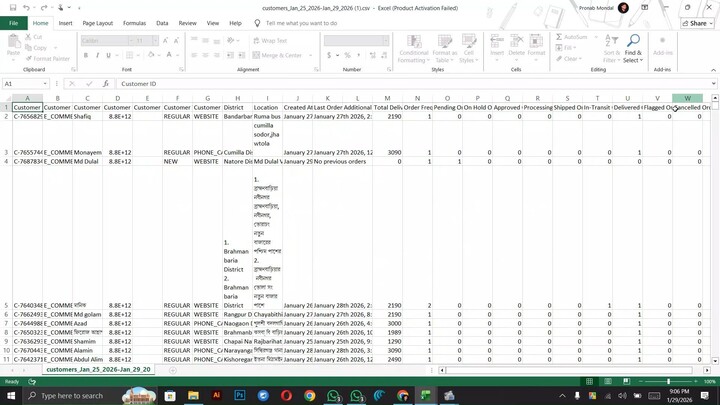Open the Merge & Center dropdown arrow
Screen dimensions: 720x405
click(x=310, y=55)
